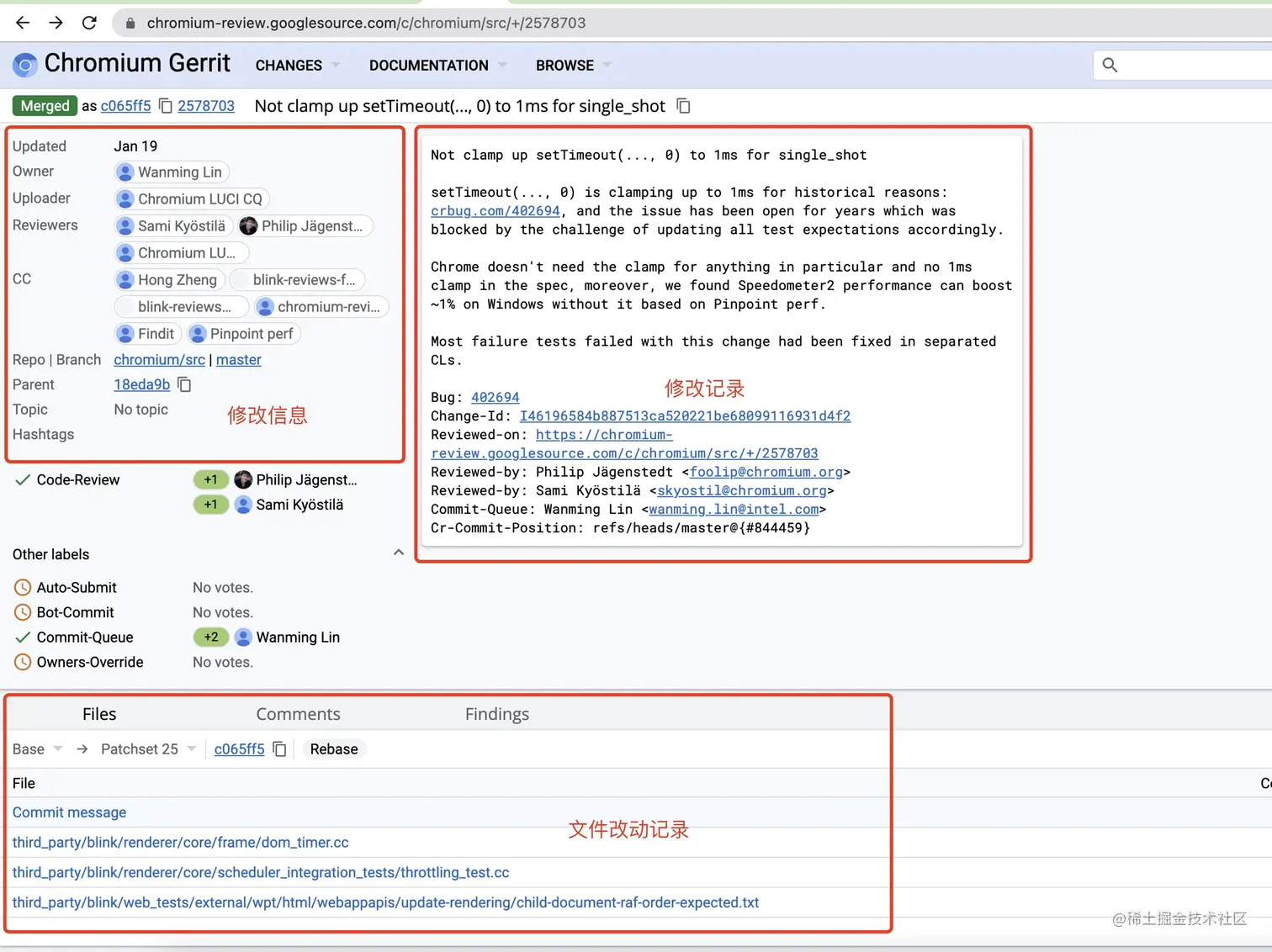Copy the change subject with clipboard icon
This screenshot has height=952, width=1272.
click(684, 106)
